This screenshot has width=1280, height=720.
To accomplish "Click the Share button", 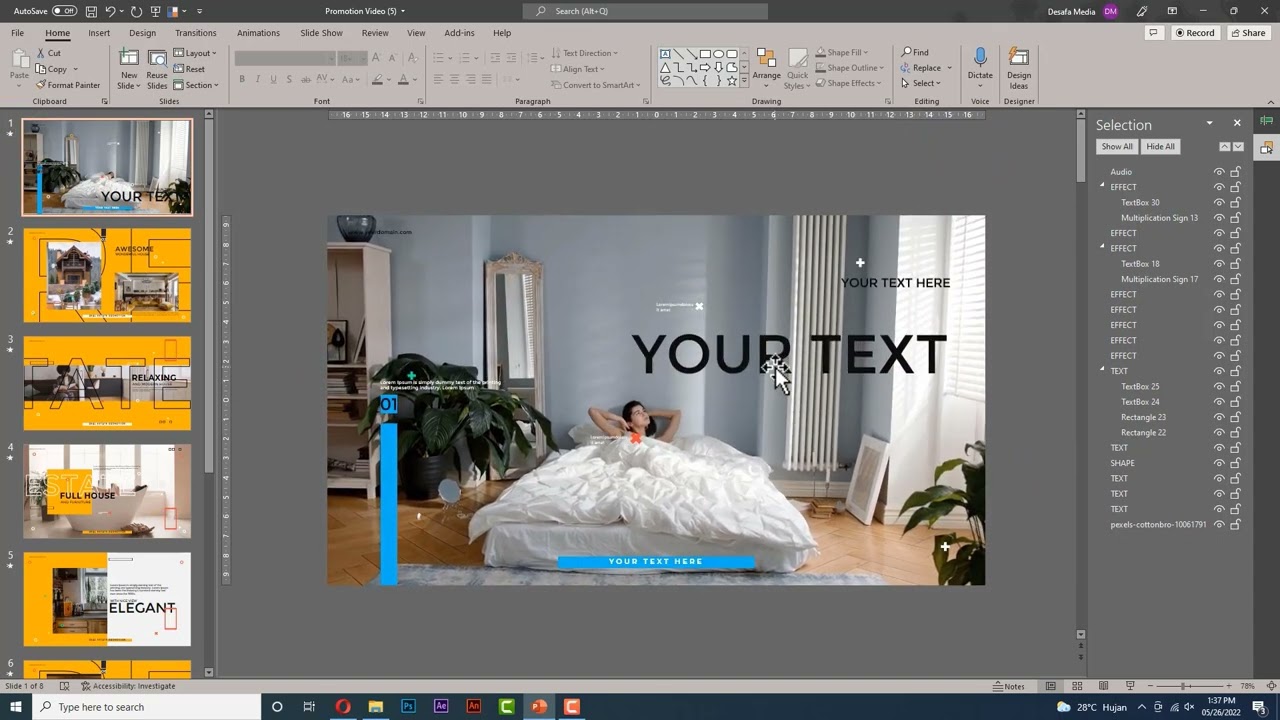I will pyautogui.click(x=1247, y=33).
